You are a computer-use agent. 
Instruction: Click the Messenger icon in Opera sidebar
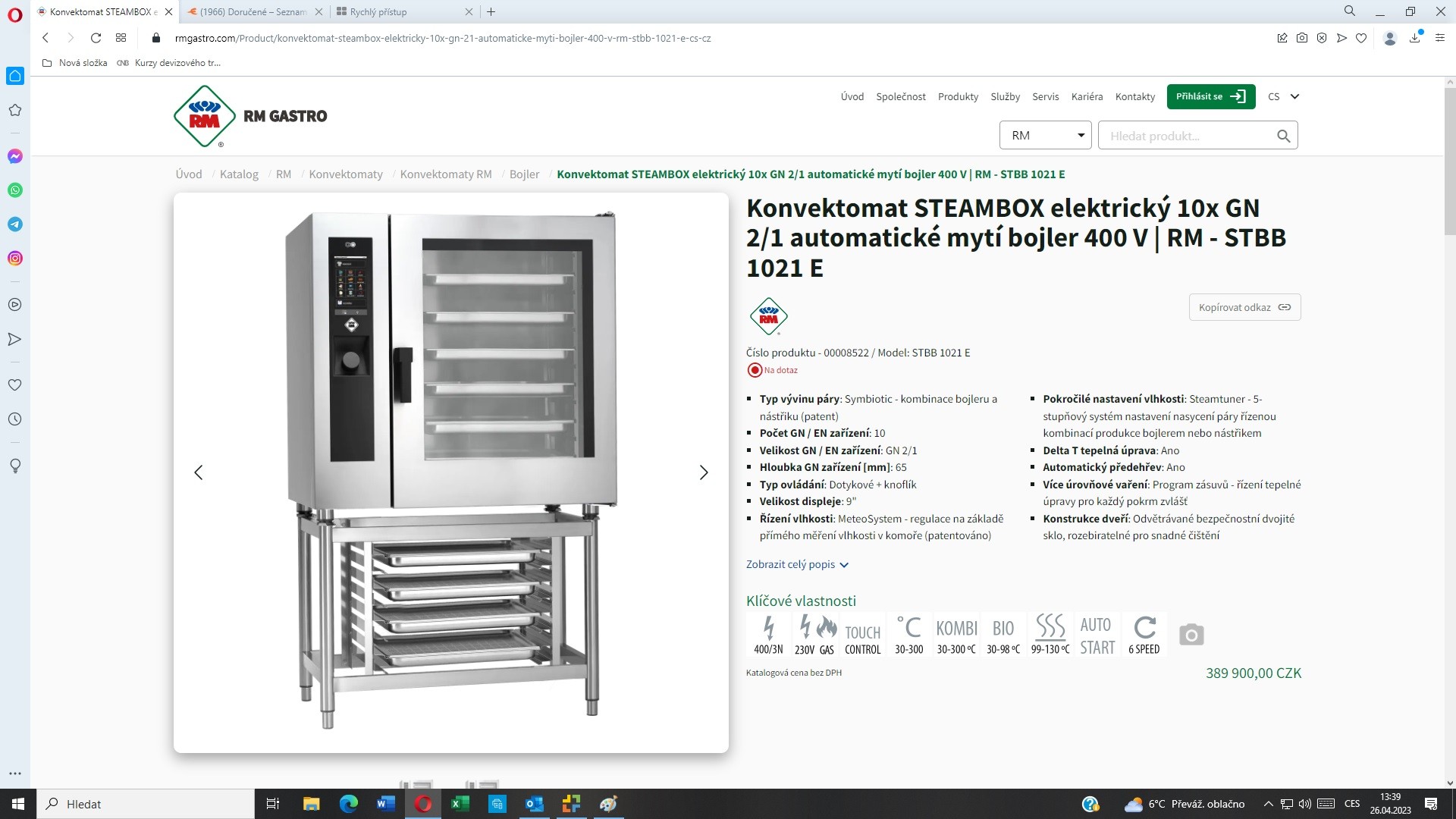[14, 156]
